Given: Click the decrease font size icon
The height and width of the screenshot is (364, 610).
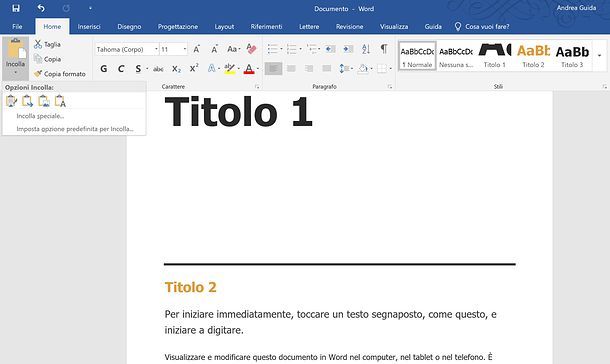Looking at the screenshot, I should [x=214, y=49].
